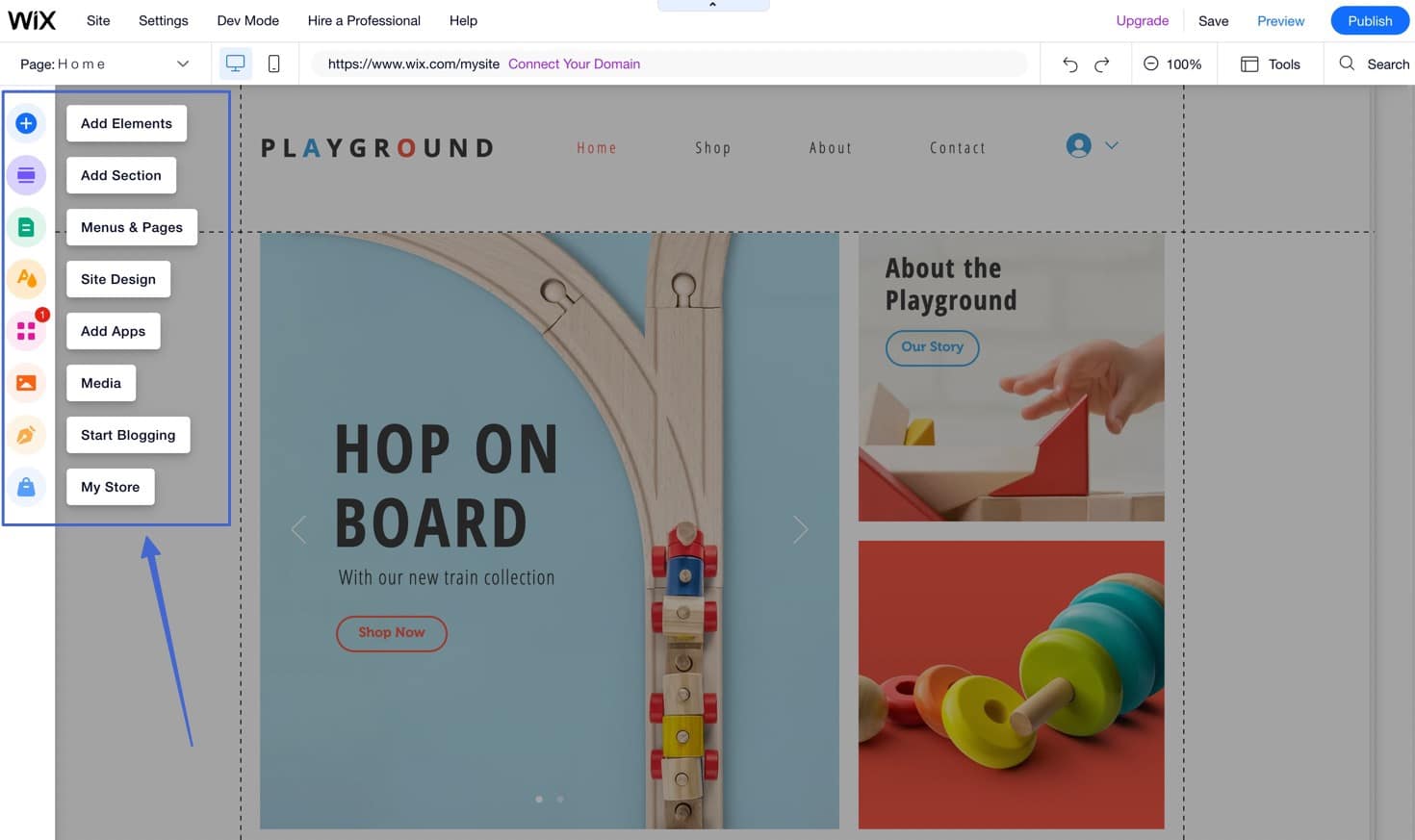Select the Add Section sidebar icon

pos(26,175)
